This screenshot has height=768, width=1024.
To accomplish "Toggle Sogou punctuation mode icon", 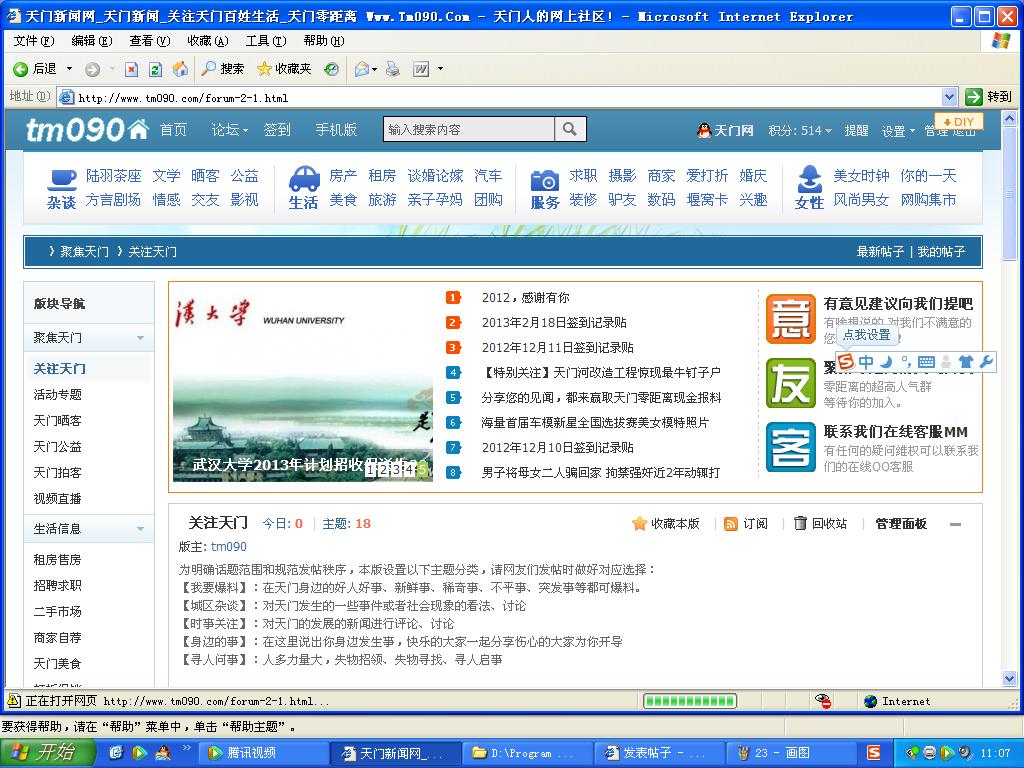I will [x=906, y=361].
